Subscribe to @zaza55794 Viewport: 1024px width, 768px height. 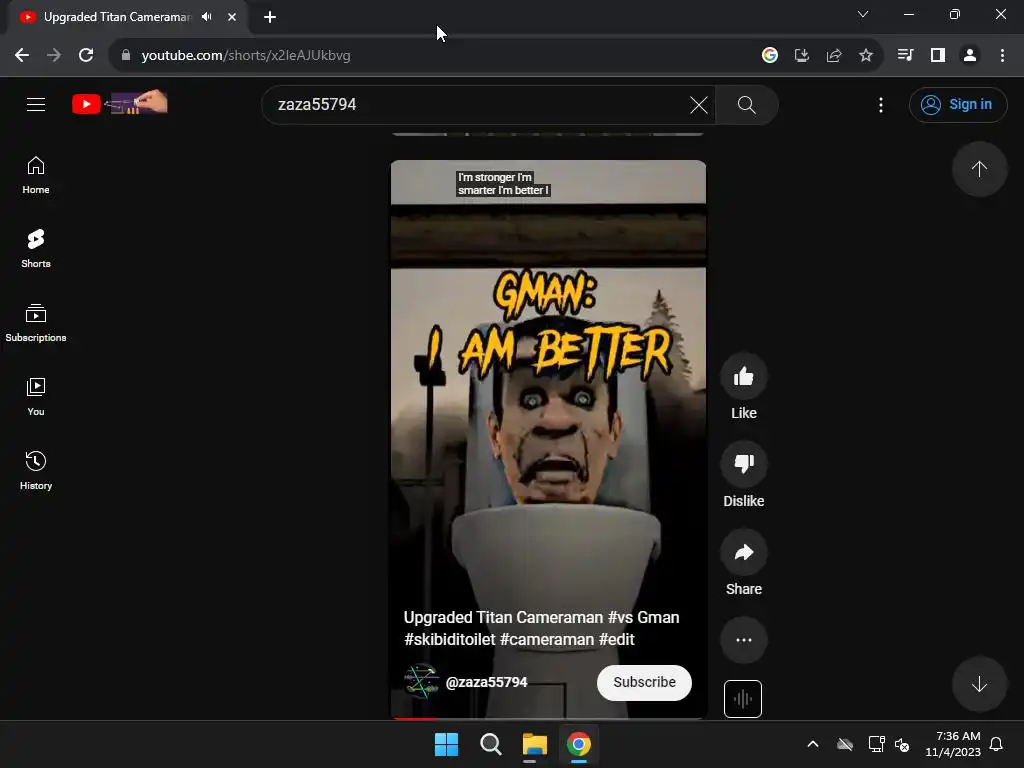[x=644, y=682]
